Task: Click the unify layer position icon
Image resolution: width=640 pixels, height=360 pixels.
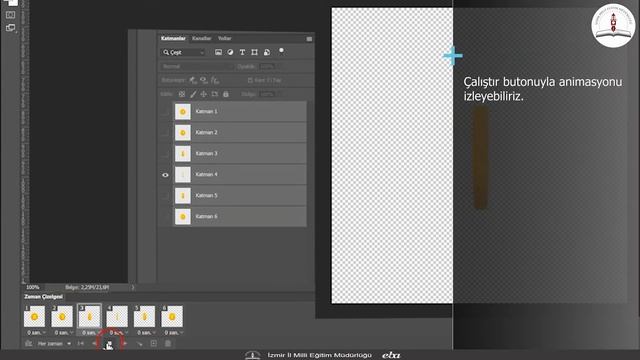Action: [x=193, y=80]
